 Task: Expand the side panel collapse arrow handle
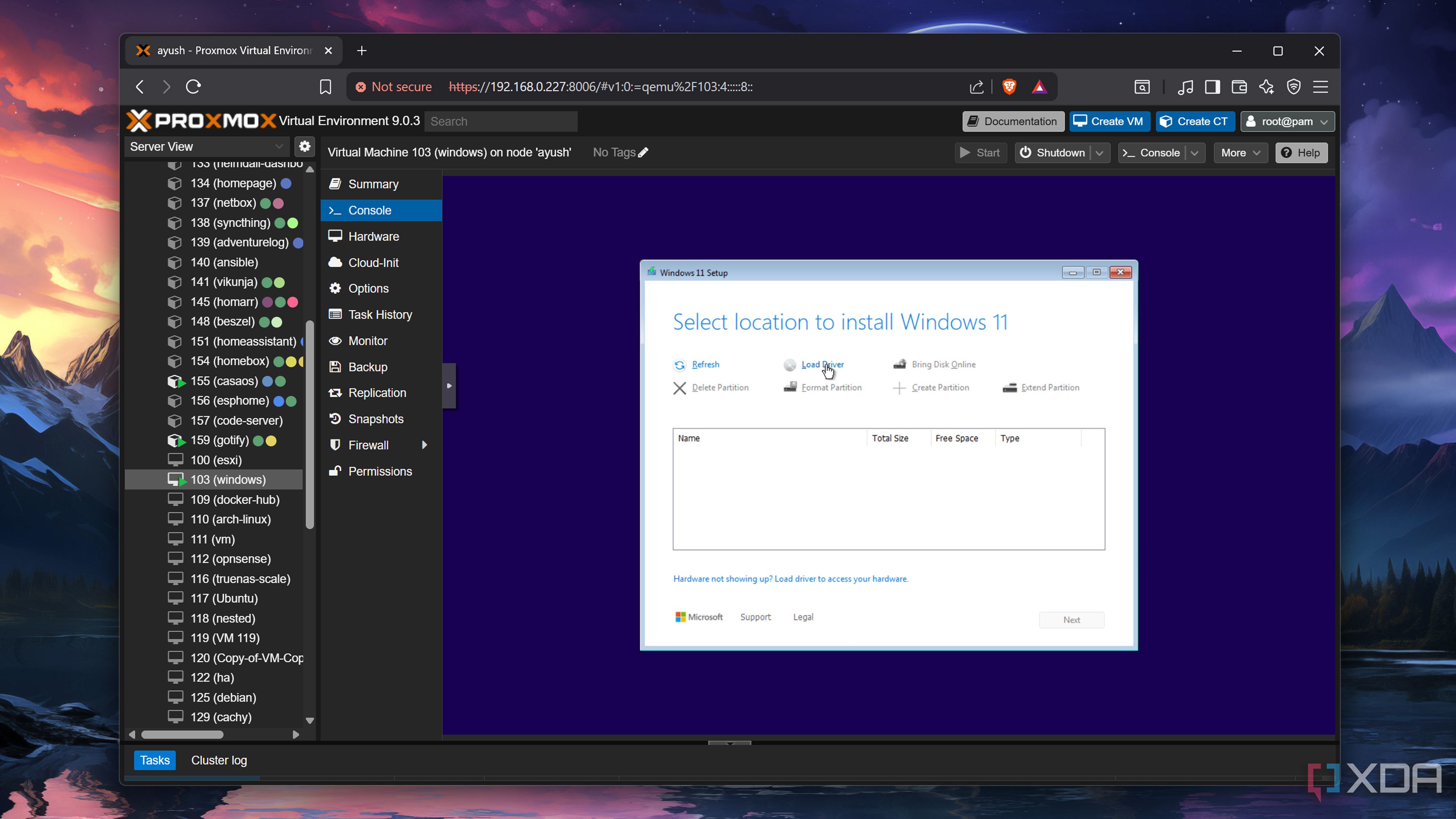[x=449, y=386]
